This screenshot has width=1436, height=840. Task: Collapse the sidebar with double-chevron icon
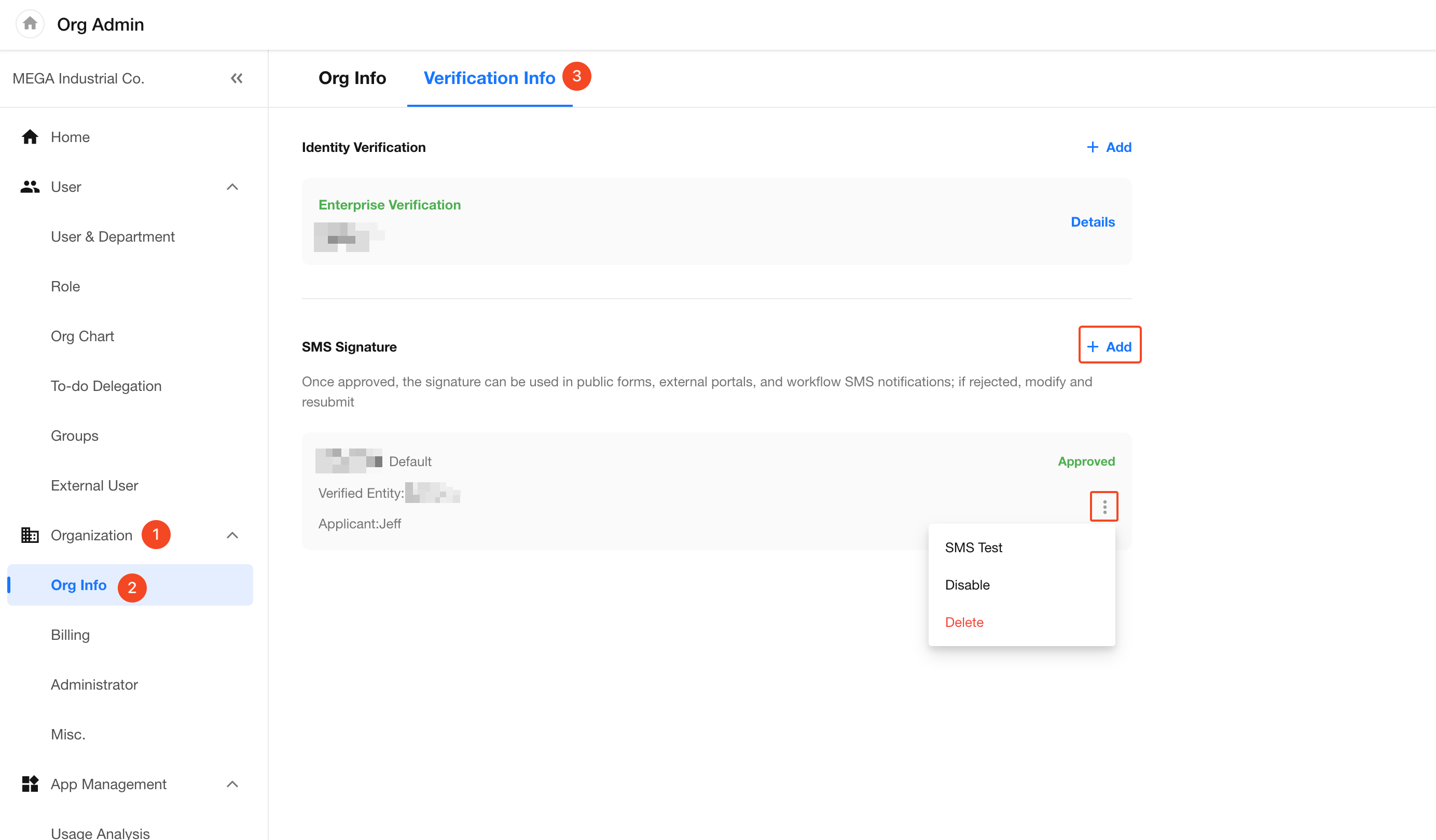237,78
